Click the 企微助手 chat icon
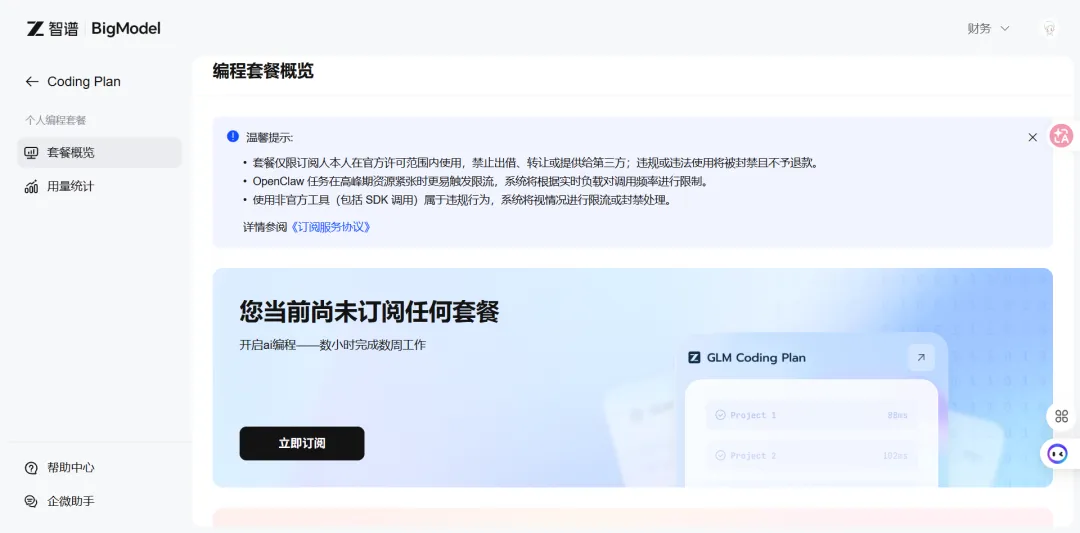Image resolution: width=1080 pixels, height=533 pixels. click(x=31, y=501)
